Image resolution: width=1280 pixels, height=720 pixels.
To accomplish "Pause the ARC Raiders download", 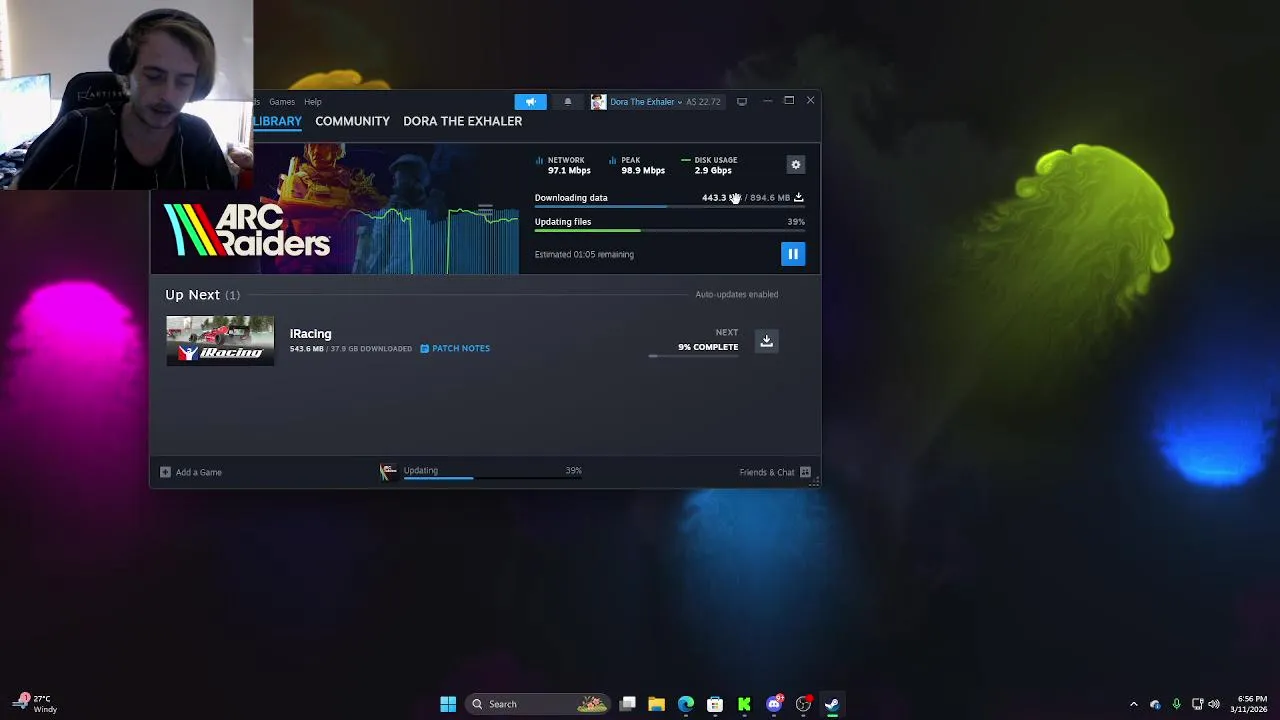I will (x=793, y=254).
